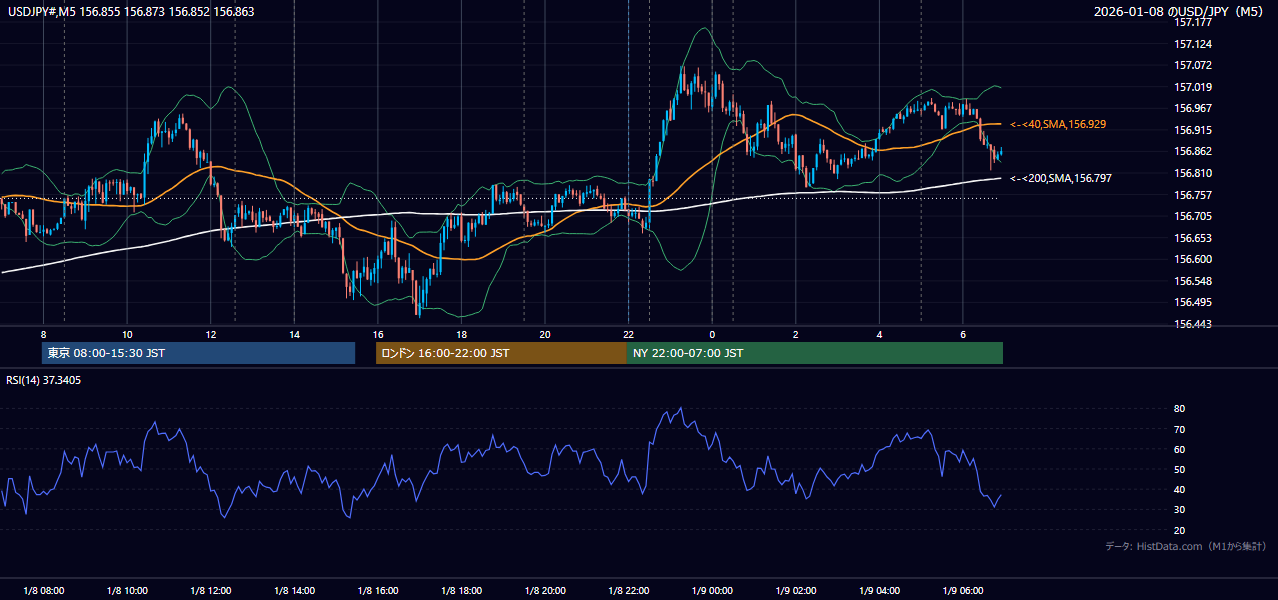Viewport: 1278px width, 600px height.
Task: Click hour label 16 under the price chart
Action: pos(378,334)
